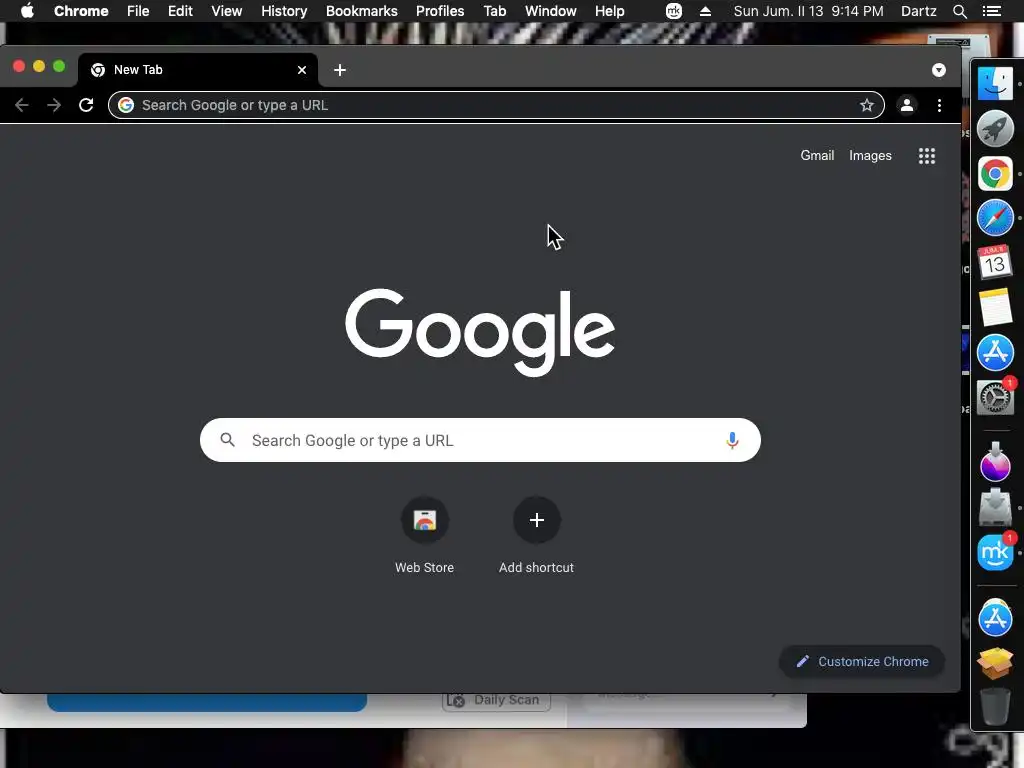Image resolution: width=1024 pixels, height=768 pixels.
Task: Open the File menu
Action: tap(138, 11)
